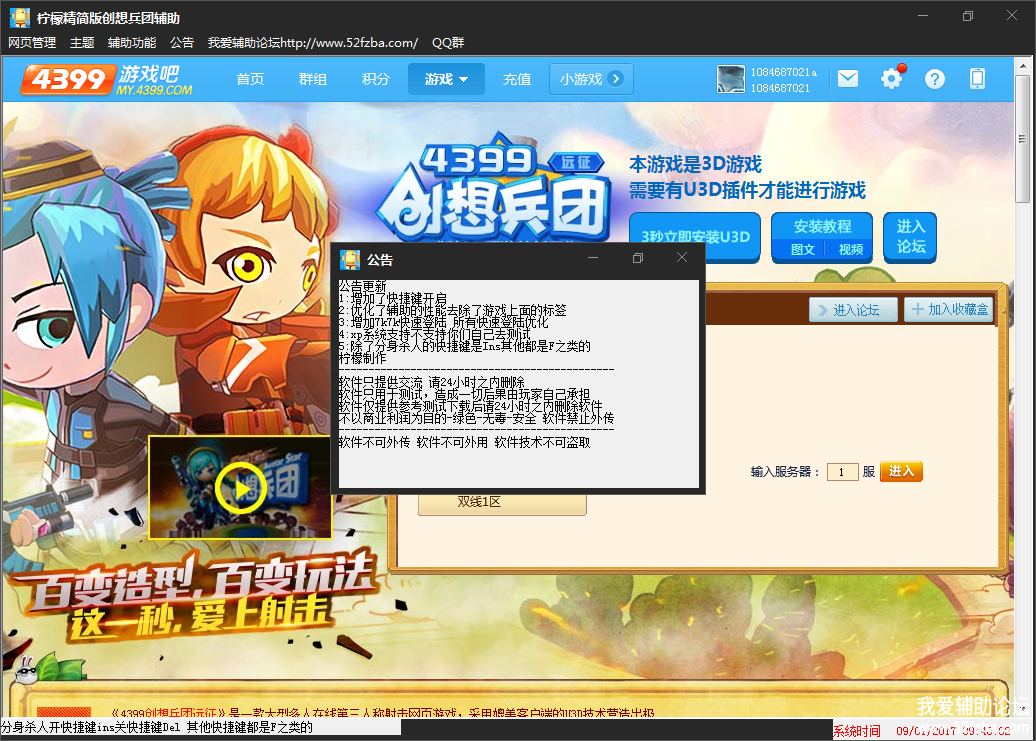1036x741 pixels.
Task: Play the game video thumbnail
Action: (240, 487)
